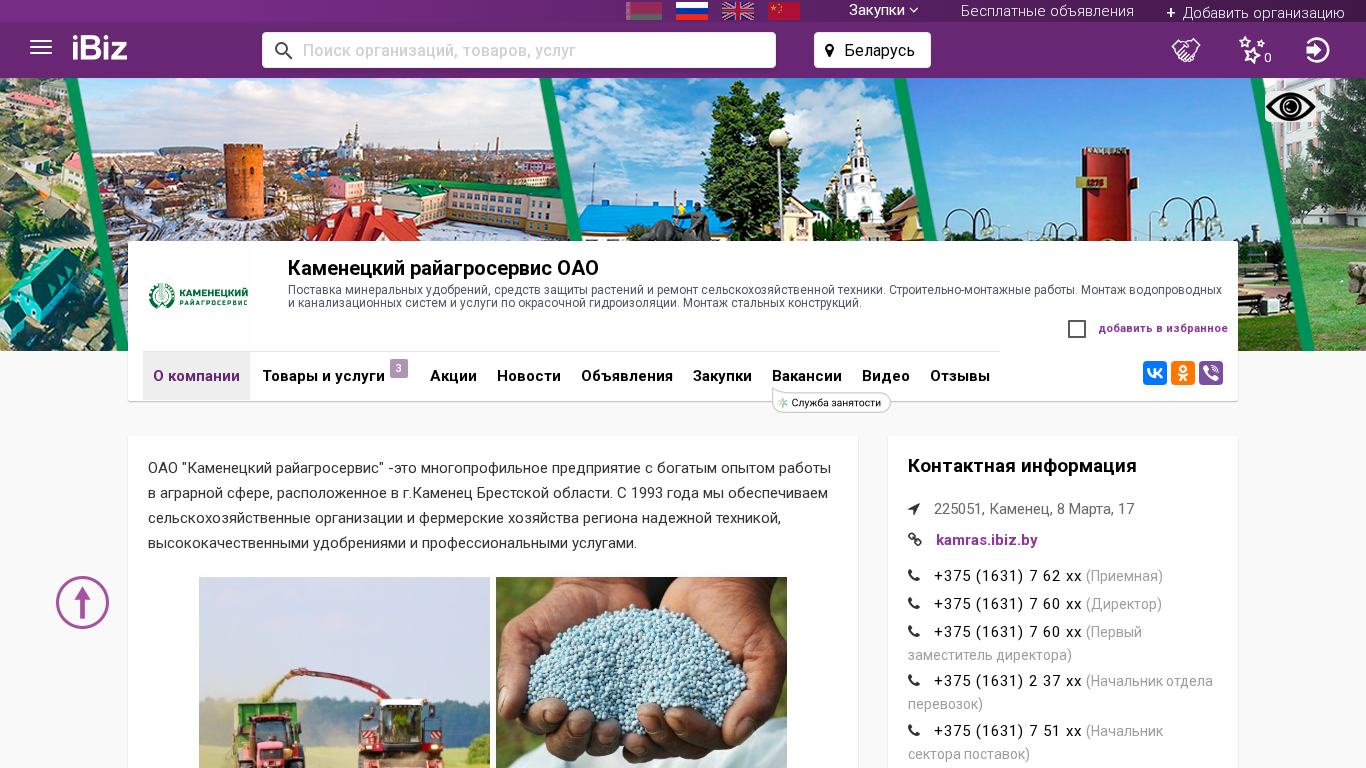Click phone number +375 (1631) 7 62 xx
This screenshot has width=1366, height=768.
[x=1008, y=576]
